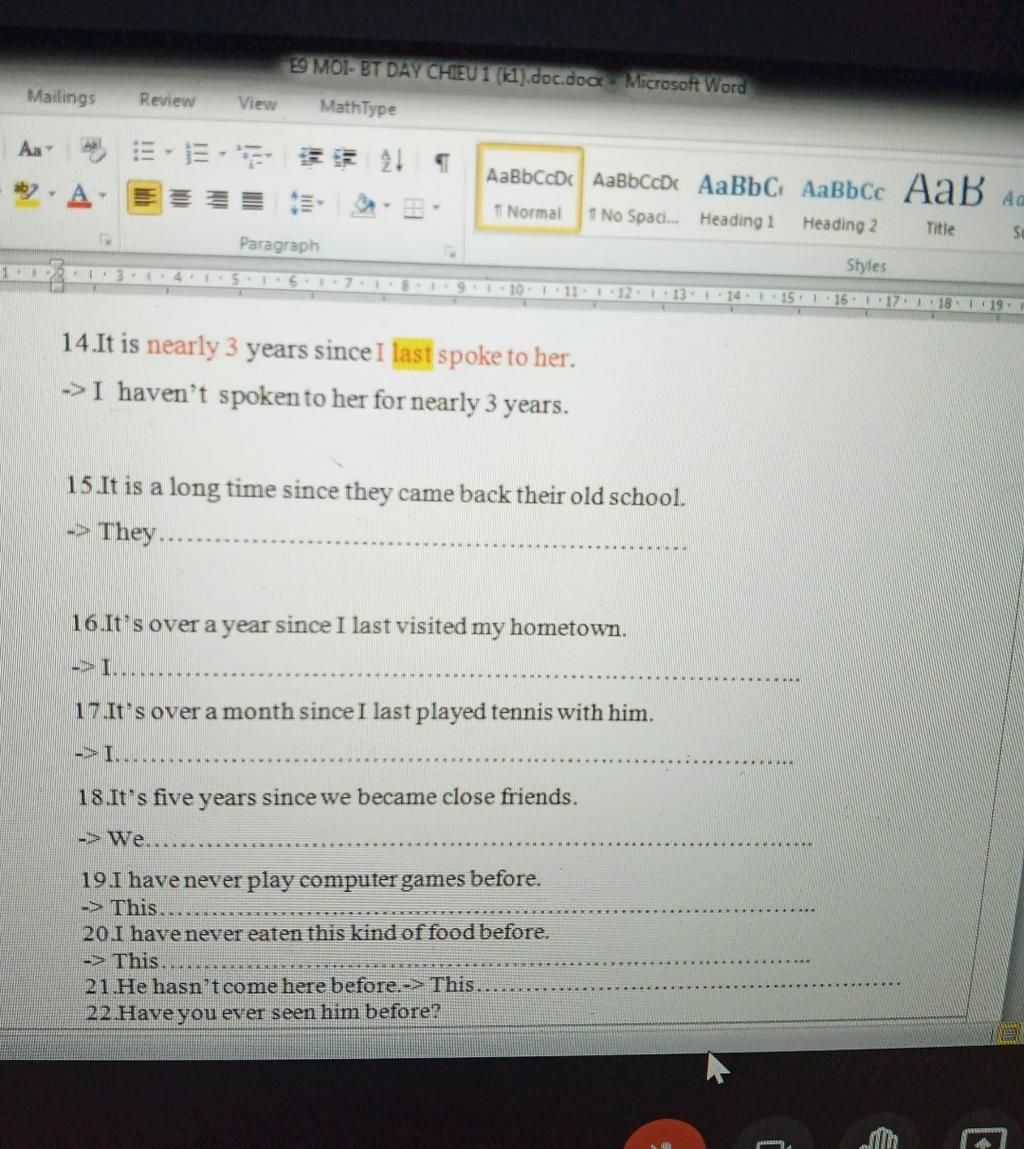The height and width of the screenshot is (1149, 1024).
Task: Click the Increase Indent icon
Action: tap(345, 158)
